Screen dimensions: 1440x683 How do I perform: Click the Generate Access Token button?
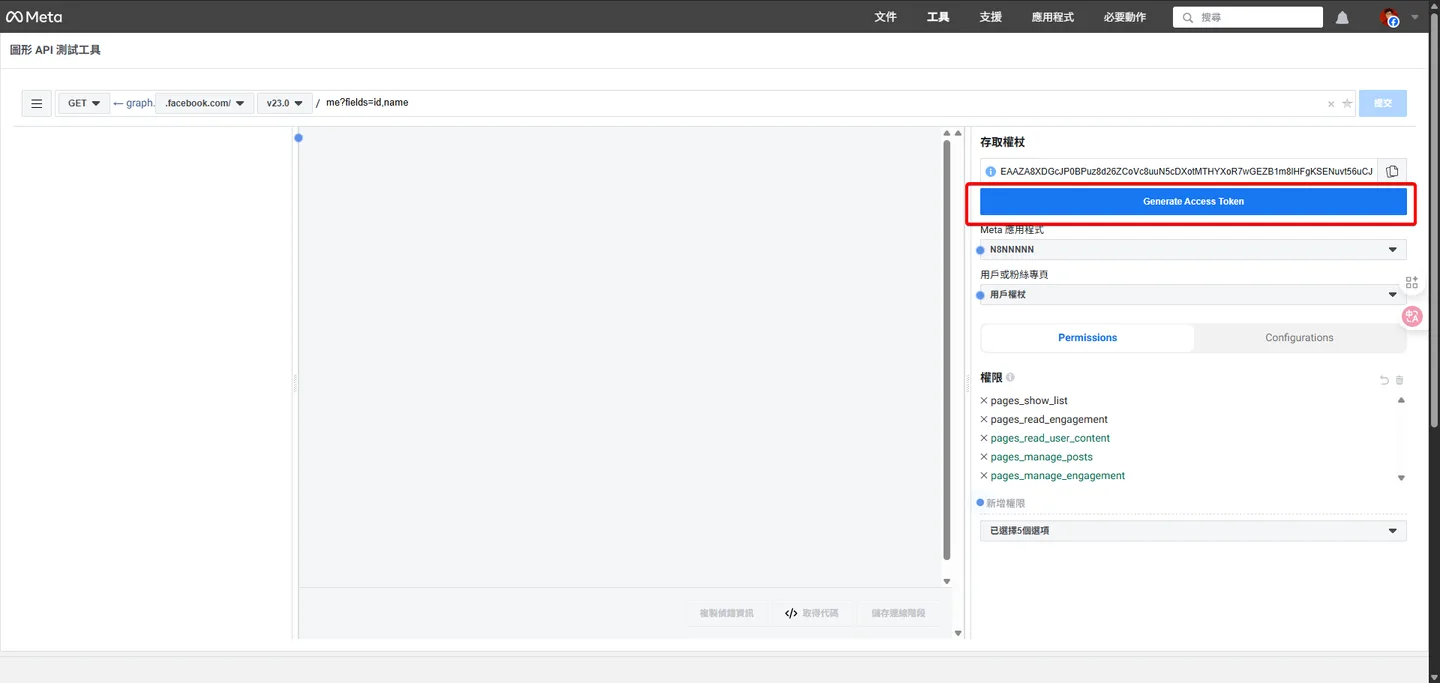click(1193, 201)
